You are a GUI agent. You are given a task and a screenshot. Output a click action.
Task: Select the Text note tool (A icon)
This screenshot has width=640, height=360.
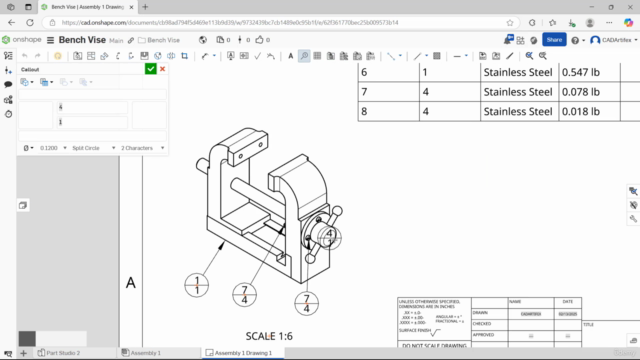[290, 56]
